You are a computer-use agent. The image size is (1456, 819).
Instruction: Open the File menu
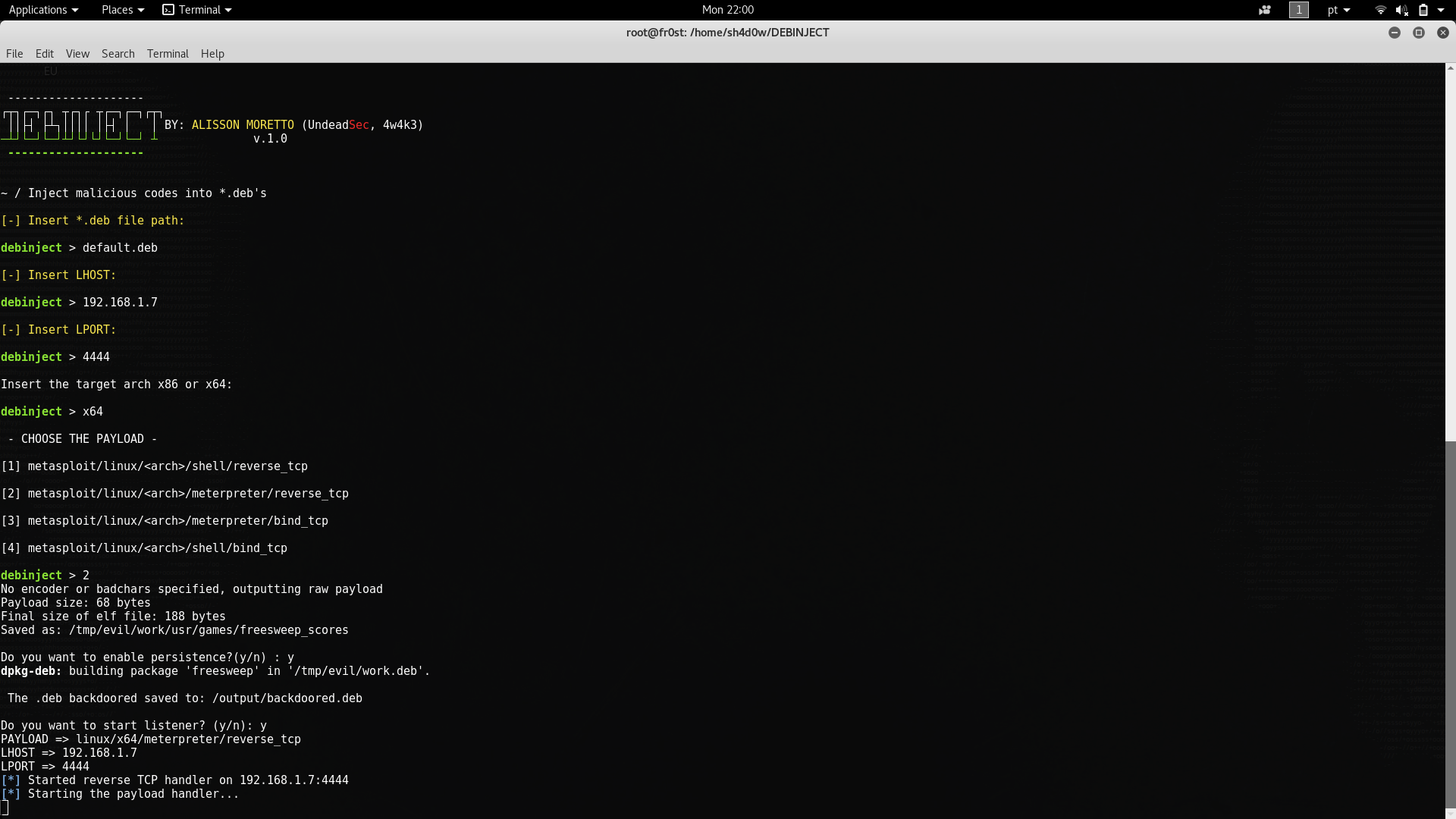pos(14,54)
